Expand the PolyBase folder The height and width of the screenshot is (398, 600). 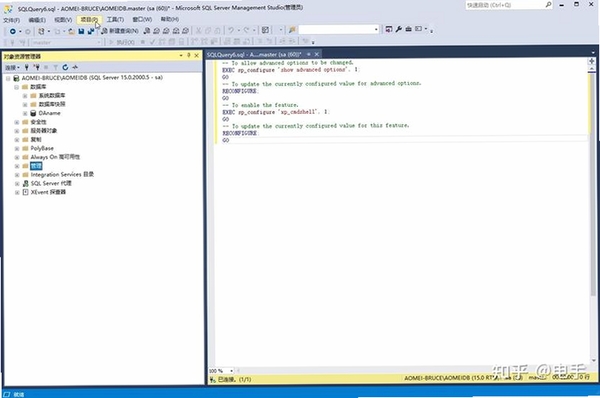pos(16,148)
